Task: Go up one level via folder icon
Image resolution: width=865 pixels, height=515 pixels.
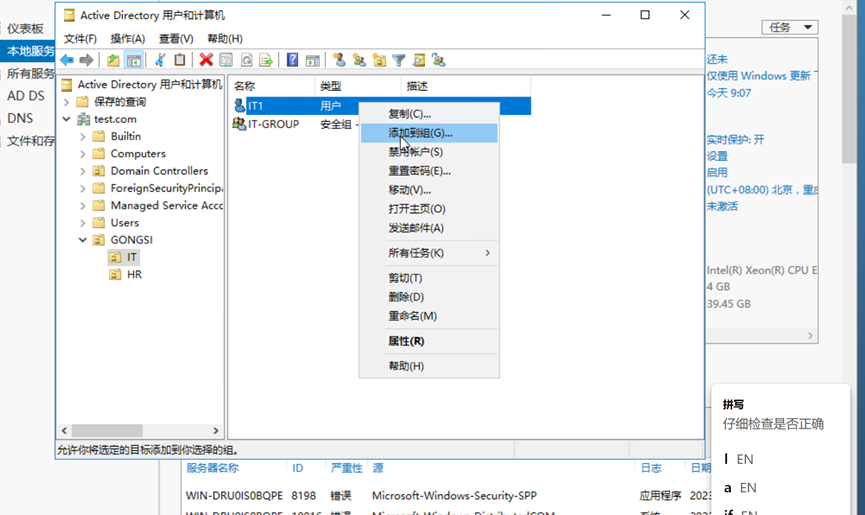Action: (113, 60)
